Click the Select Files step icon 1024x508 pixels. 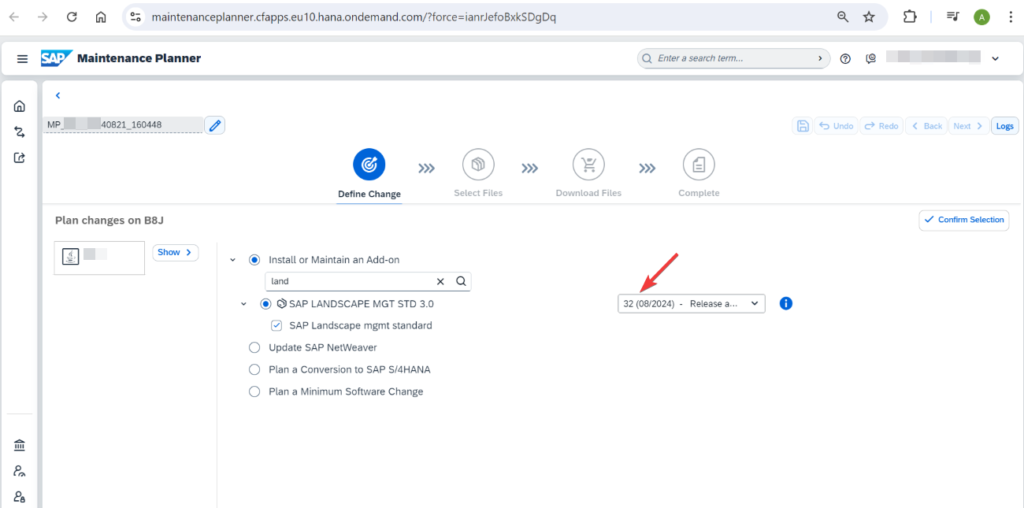[478, 165]
